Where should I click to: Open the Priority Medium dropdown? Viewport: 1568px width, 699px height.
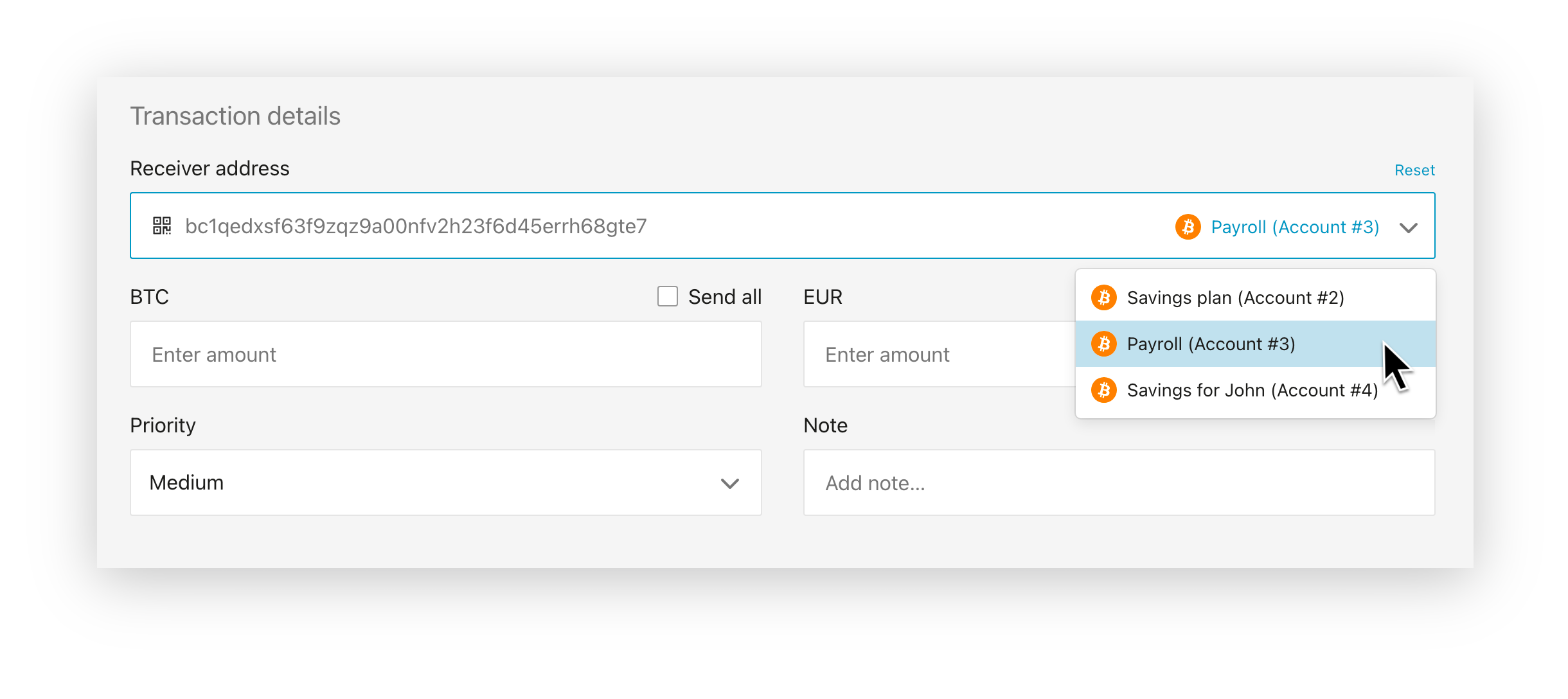tap(445, 482)
